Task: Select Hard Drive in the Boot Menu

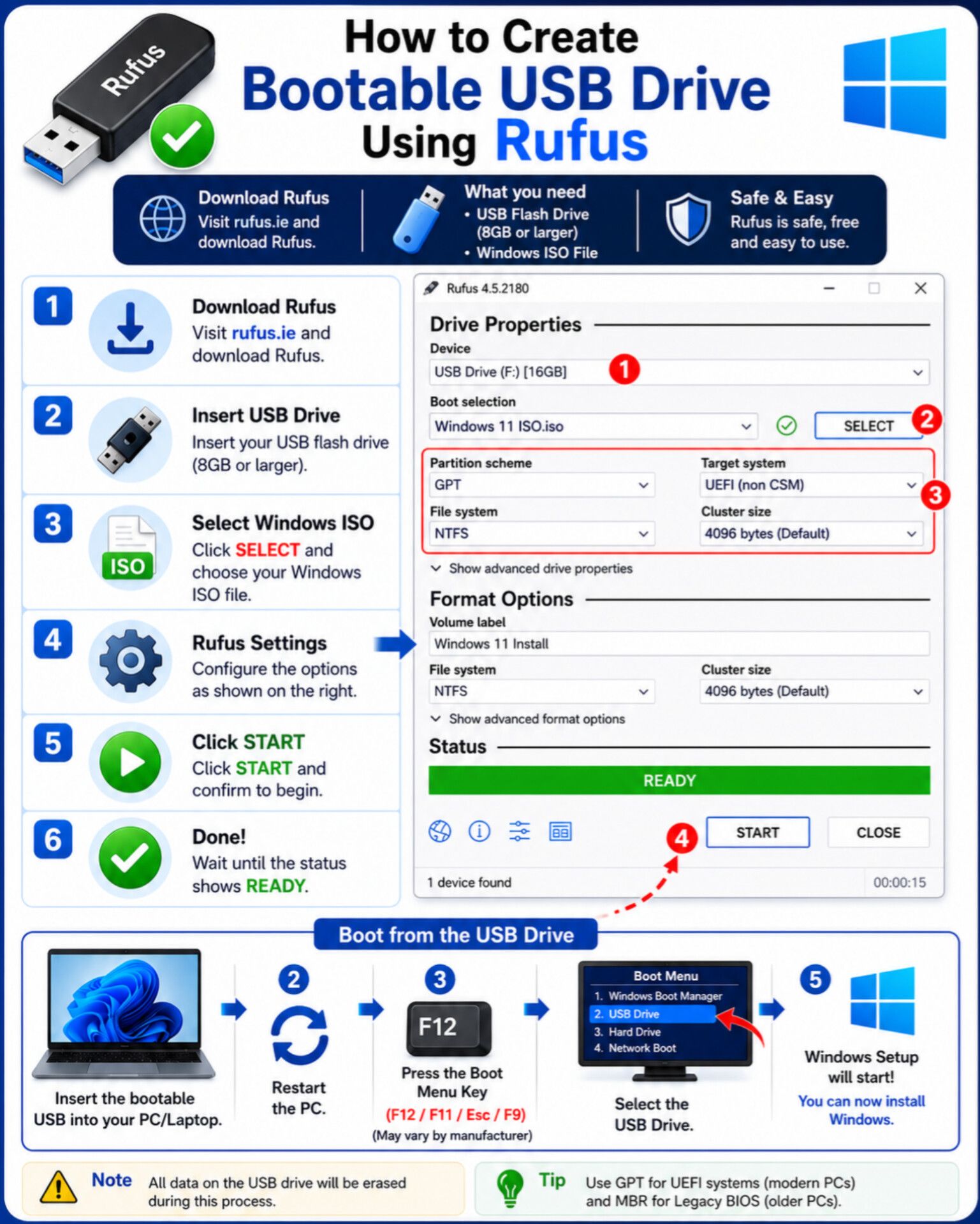Action: point(627,1031)
